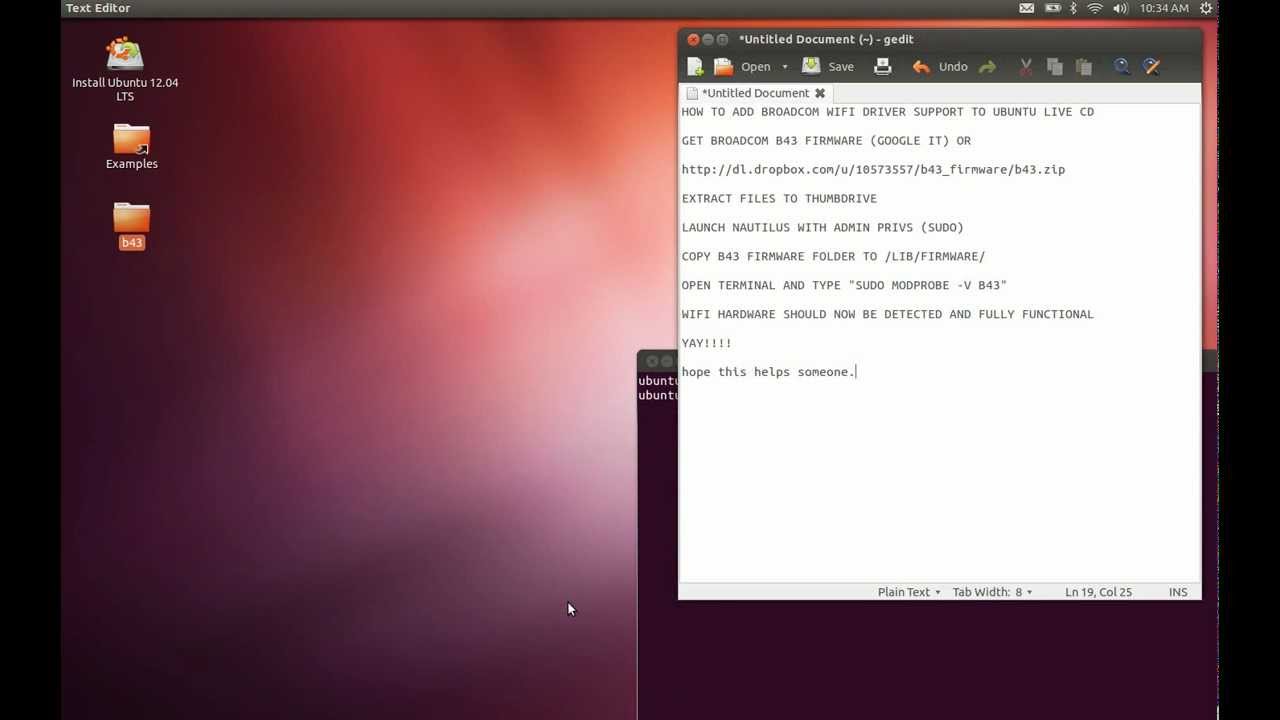Redo the last undone action

coord(987,67)
